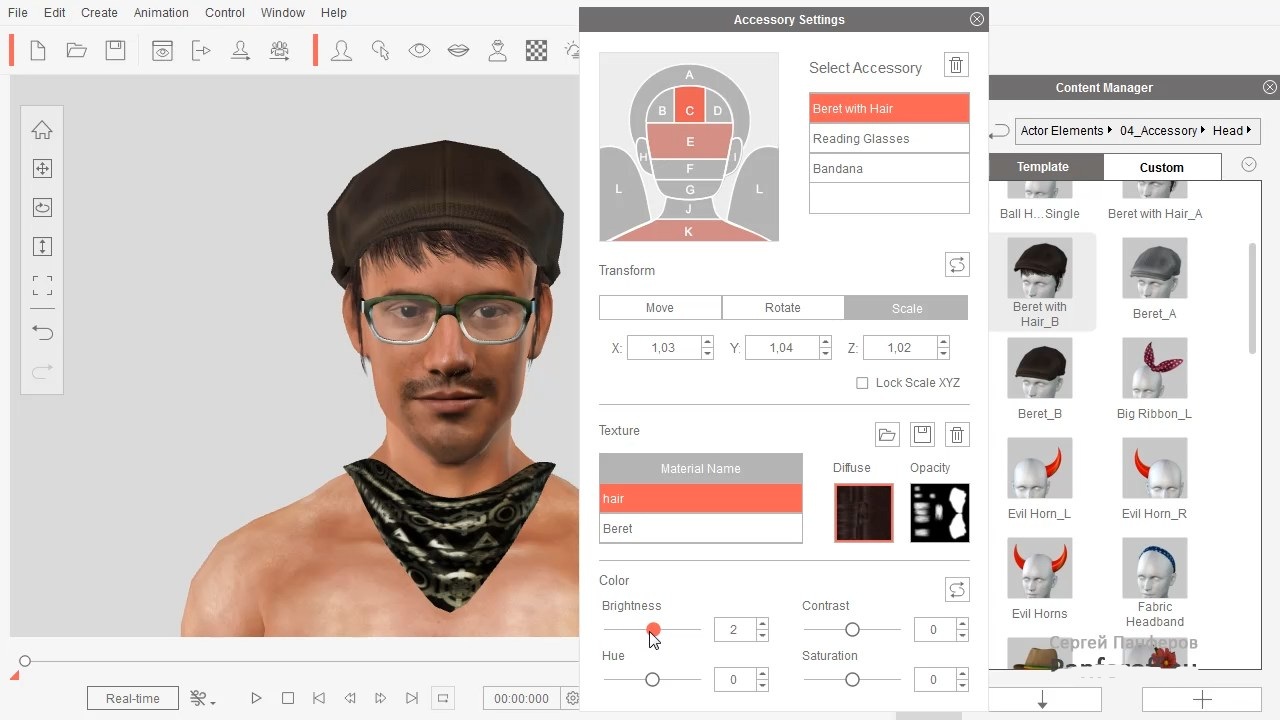Click the Undo arrow in left toolbar
Screen dimensions: 1280x720
pos(42,332)
